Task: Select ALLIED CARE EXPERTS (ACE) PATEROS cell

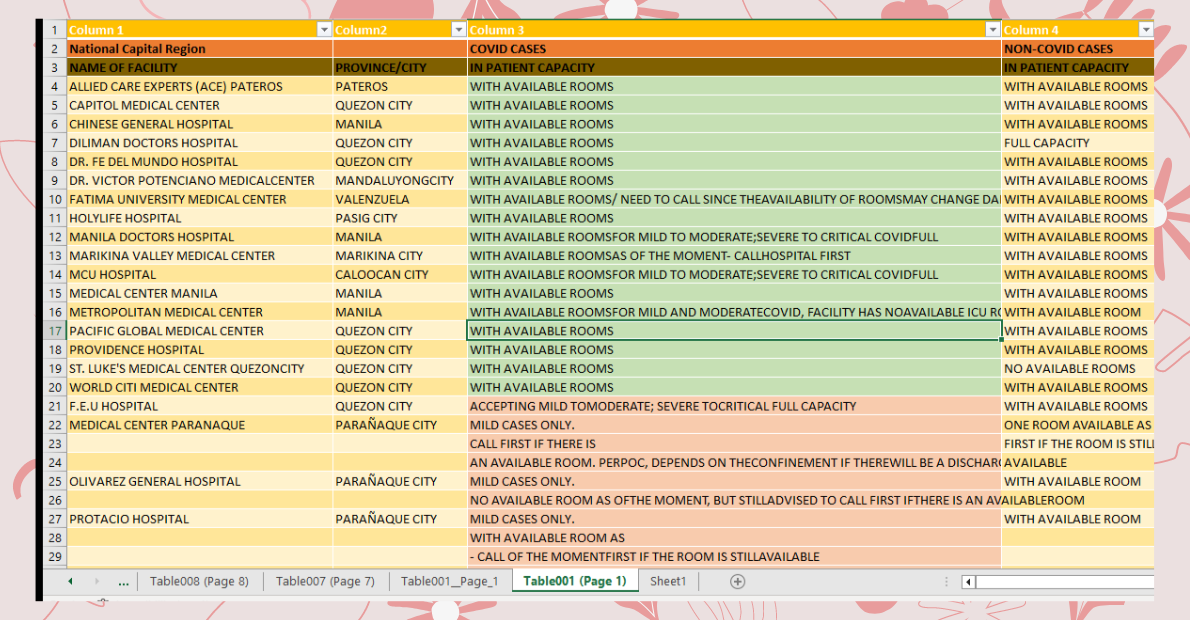Action: tap(200, 87)
